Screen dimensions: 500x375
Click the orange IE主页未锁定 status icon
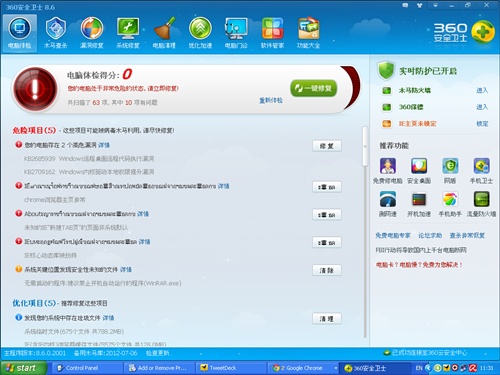point(387,124)
